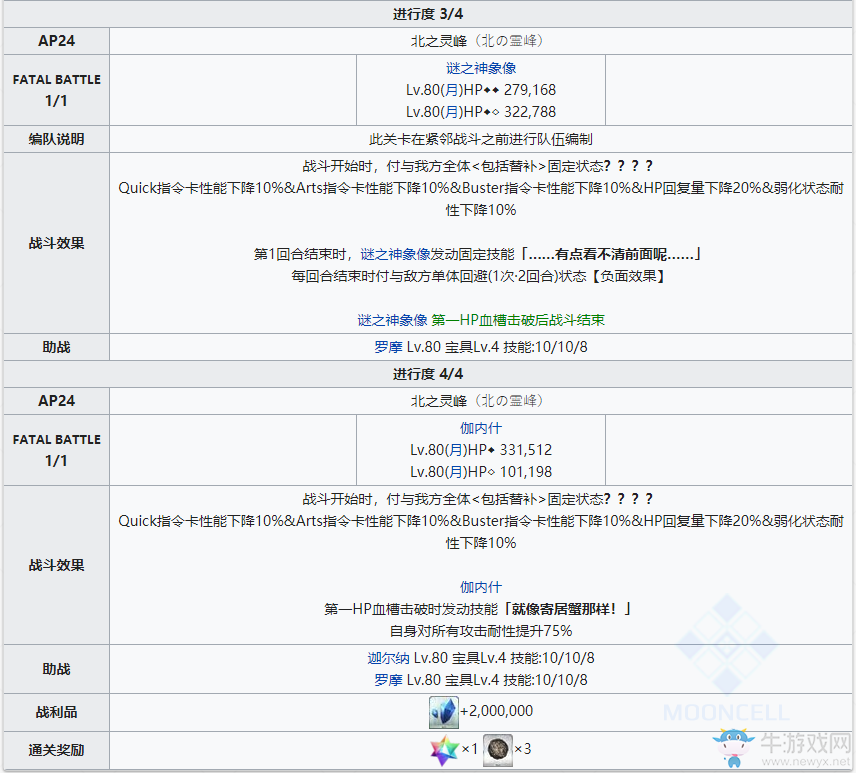Viewport: 856px width, 773px height.
Task: Select the 进行度 3/4 header
Action: [x=428, y=14]
